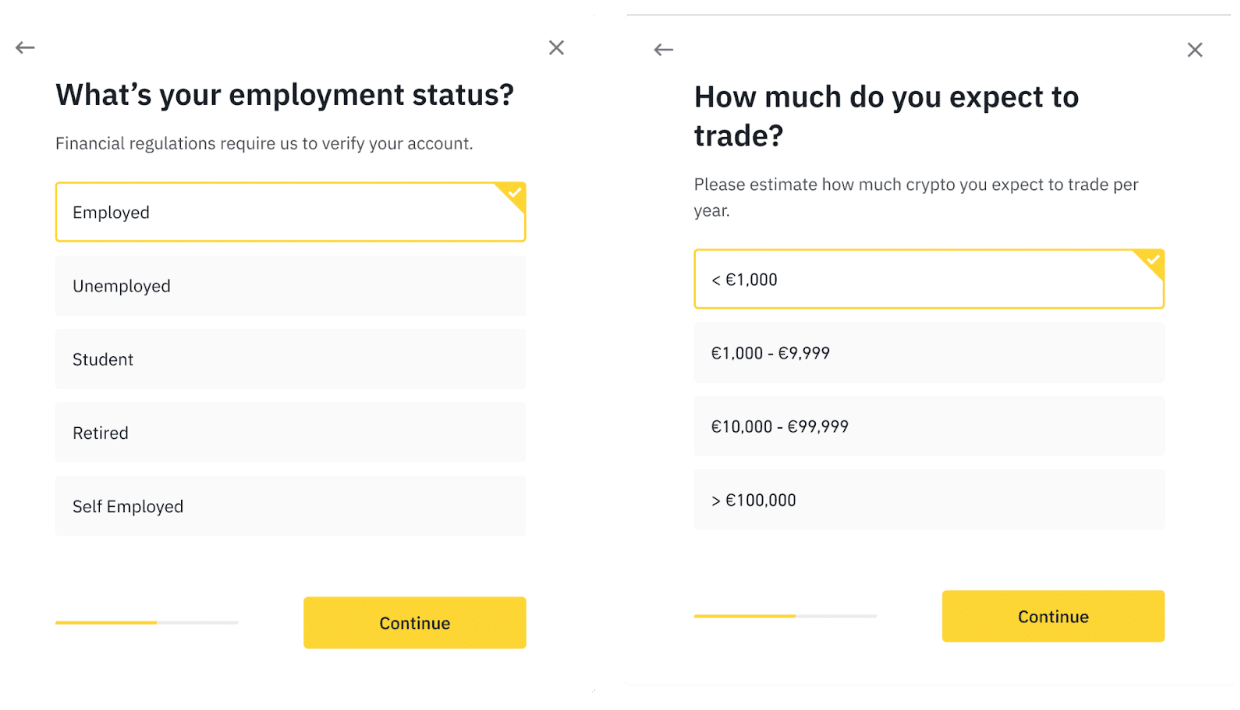Go back from the trade estimate screen

tap(664, 49)
